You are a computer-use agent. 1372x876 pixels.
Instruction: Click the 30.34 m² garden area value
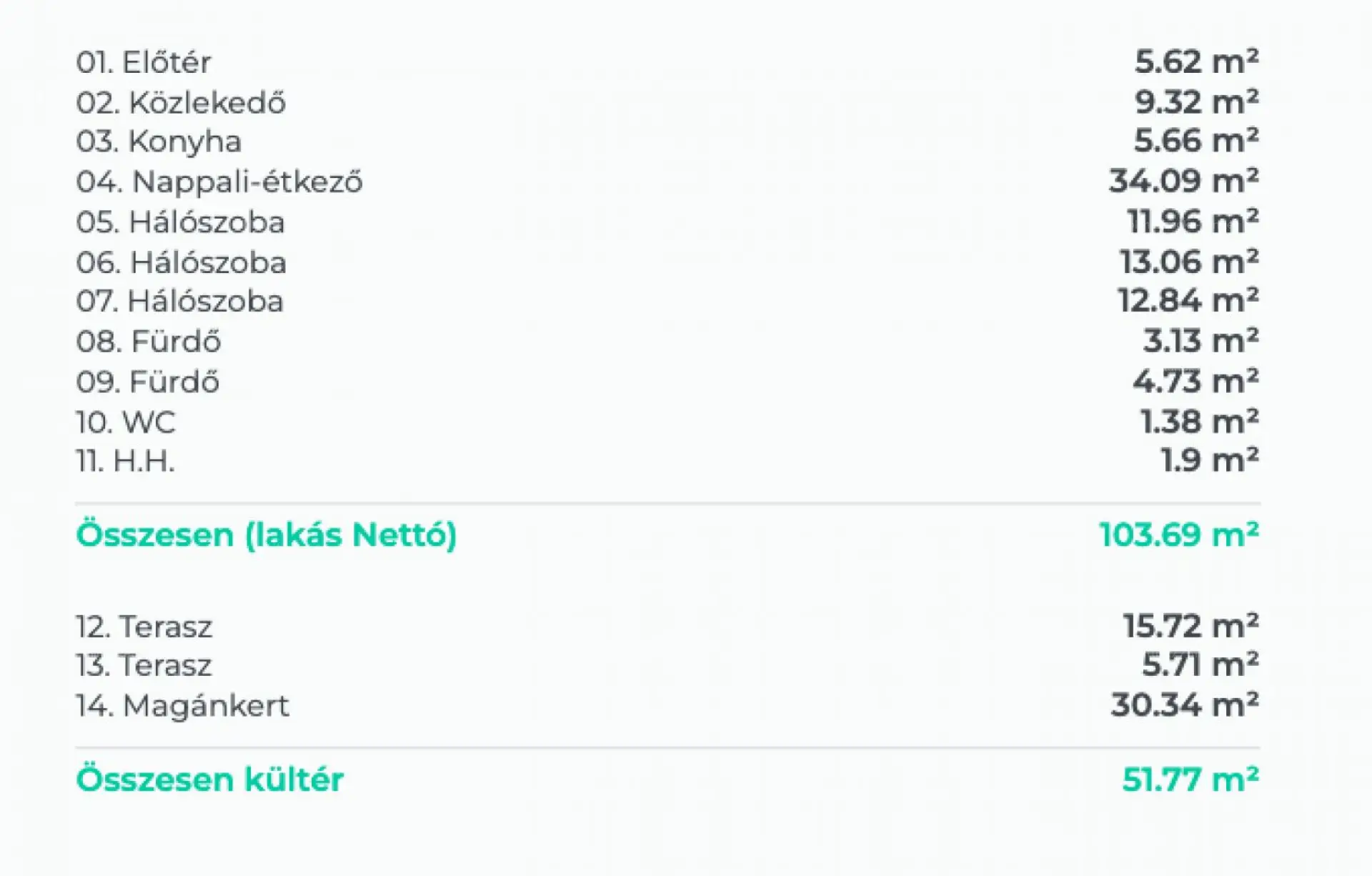click(1184, 705)
